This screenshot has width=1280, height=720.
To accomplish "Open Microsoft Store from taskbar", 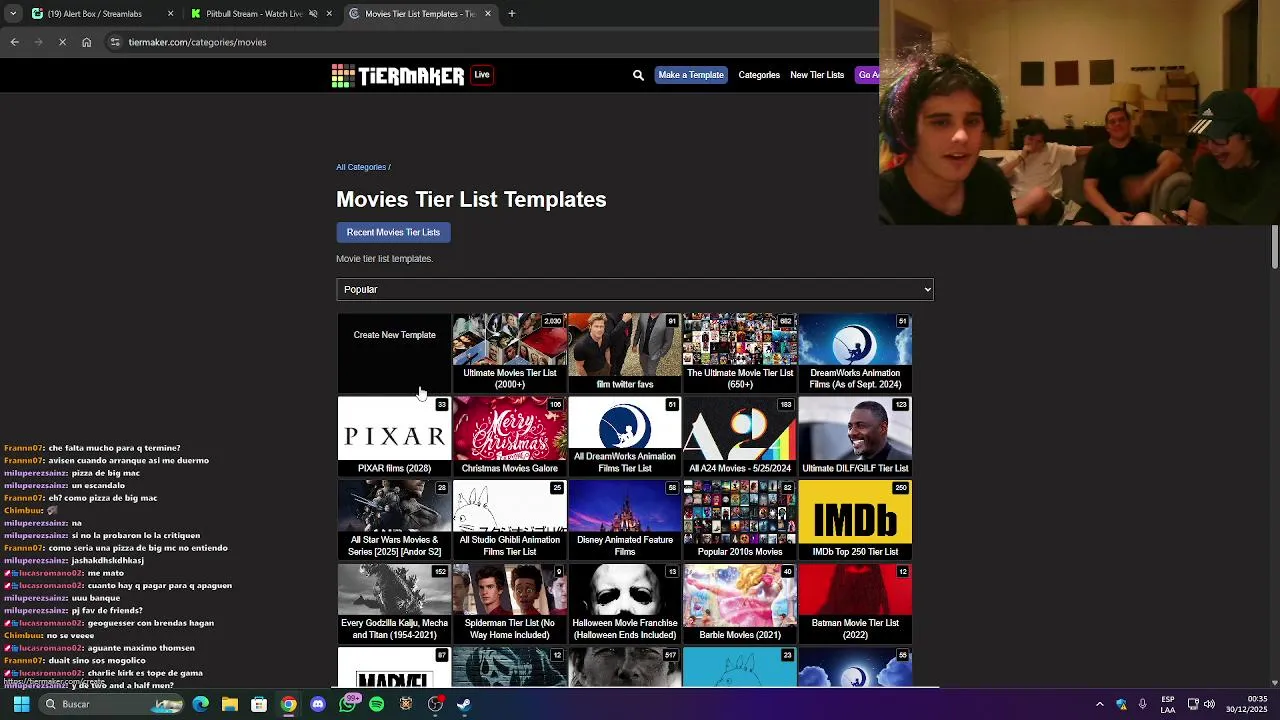I will [259, 704].
